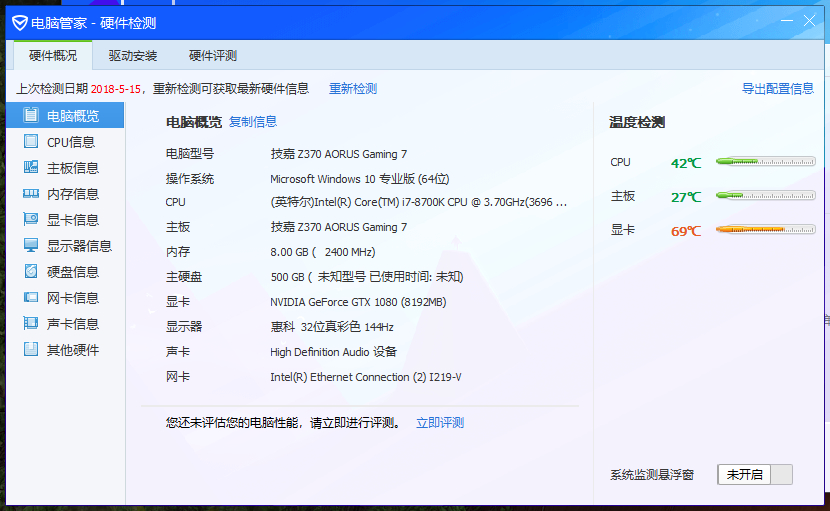Image resolution: width=830 pixels, height=511 pixels.
Task: Click the 硬盘信息 disk icon
Action: coord(31,271)
